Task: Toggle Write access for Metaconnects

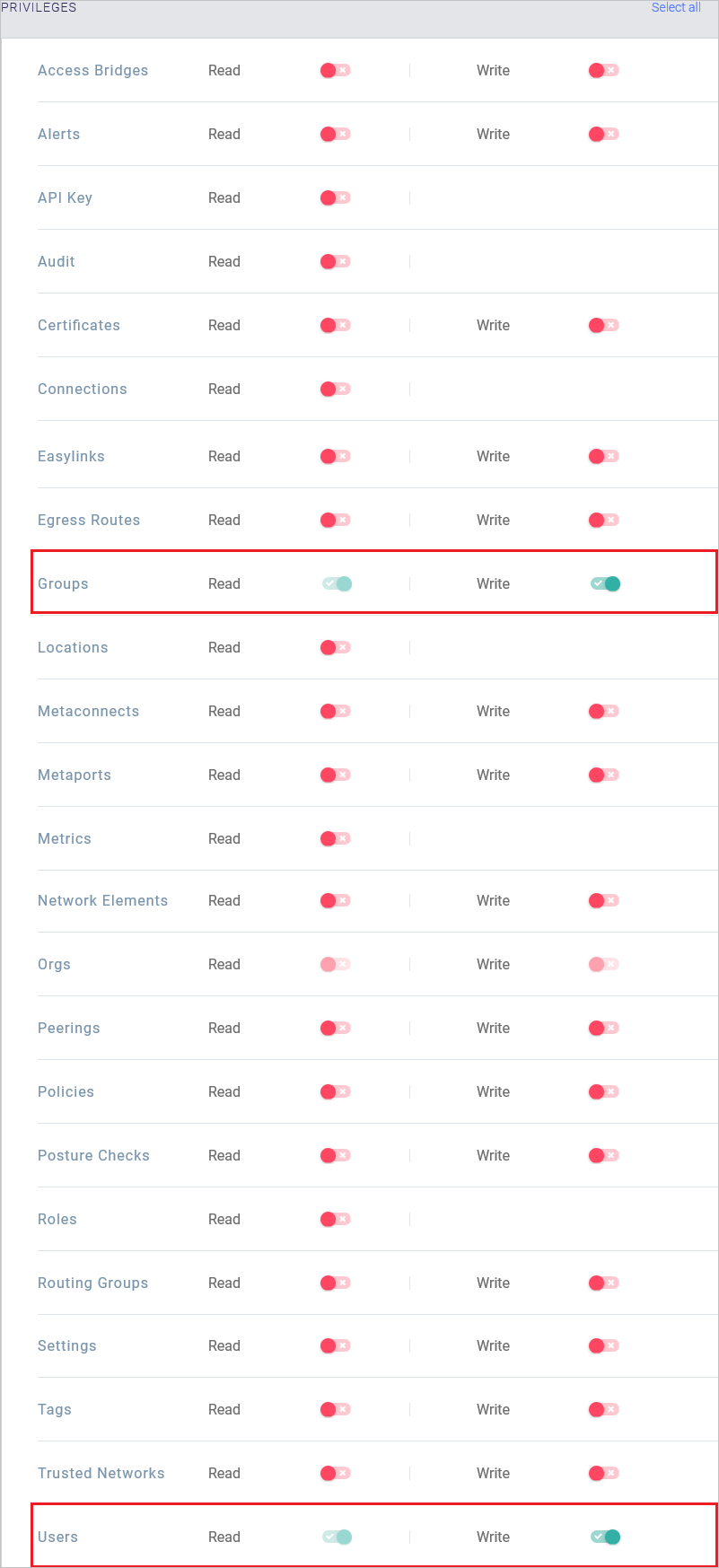Action: [602, 711]
